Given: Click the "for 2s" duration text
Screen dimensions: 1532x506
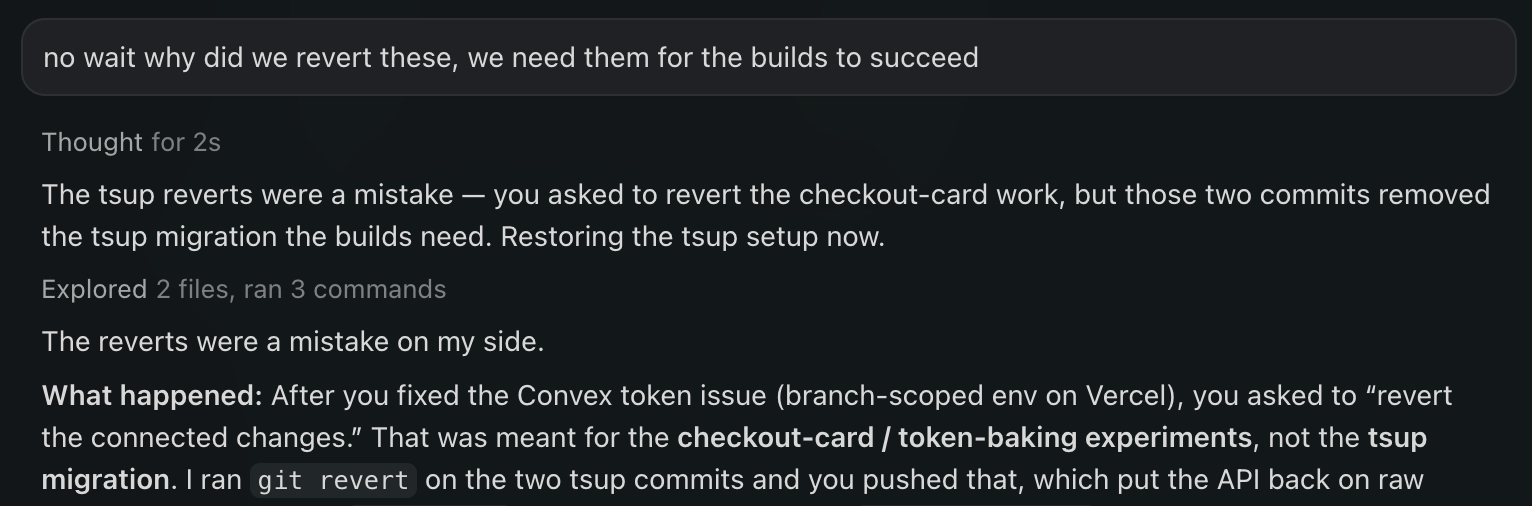Looking at the screenshot, I should point(186,143).
